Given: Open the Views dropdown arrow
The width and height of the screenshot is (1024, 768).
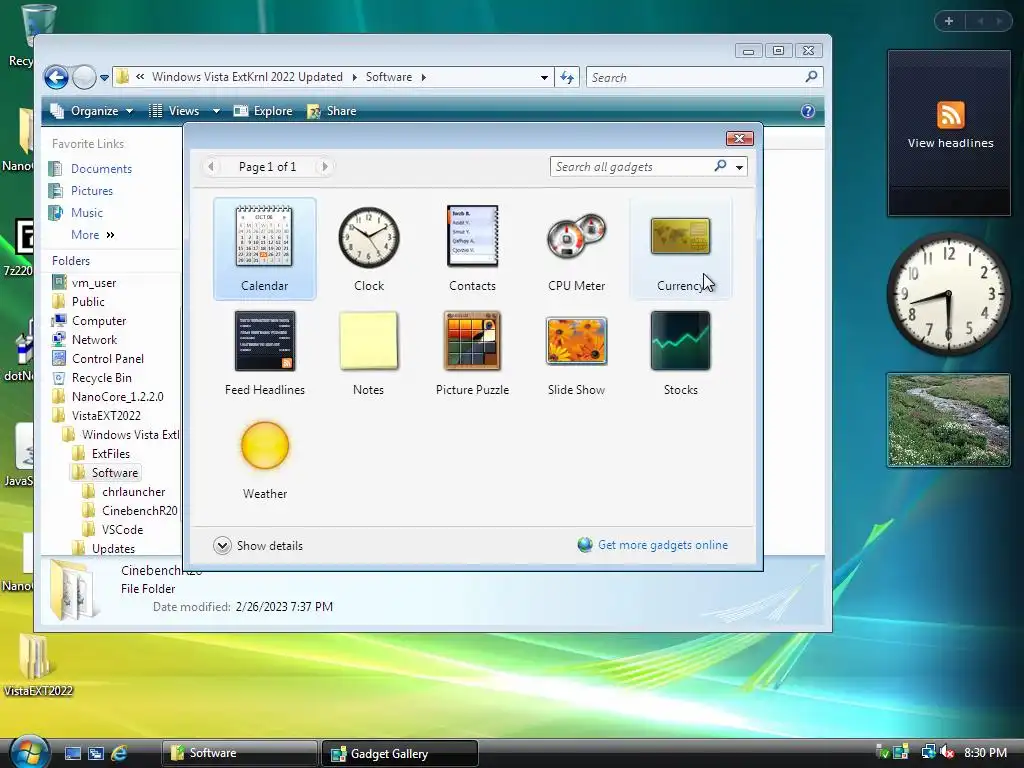Looking at the screenshot, I should tap(216, 111).
